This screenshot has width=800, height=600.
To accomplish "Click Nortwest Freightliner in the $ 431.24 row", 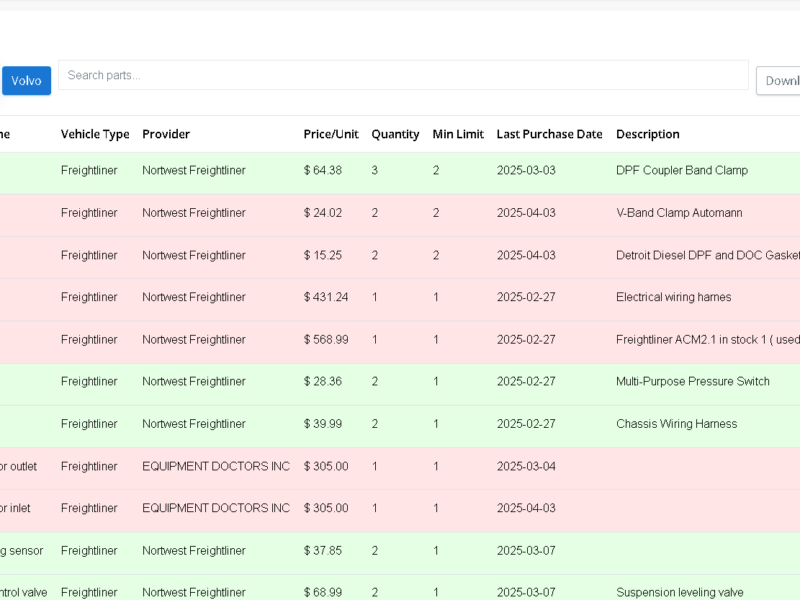I will tap(194, 297).
